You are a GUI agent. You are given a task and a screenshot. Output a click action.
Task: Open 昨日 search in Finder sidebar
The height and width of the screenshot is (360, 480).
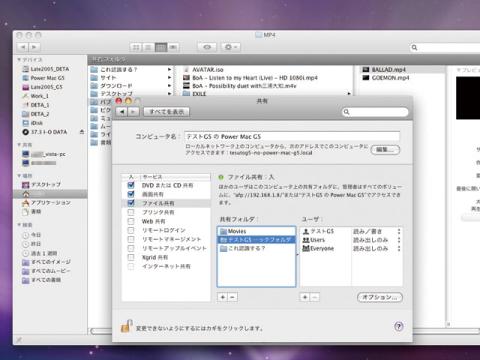tap(32, 244)
